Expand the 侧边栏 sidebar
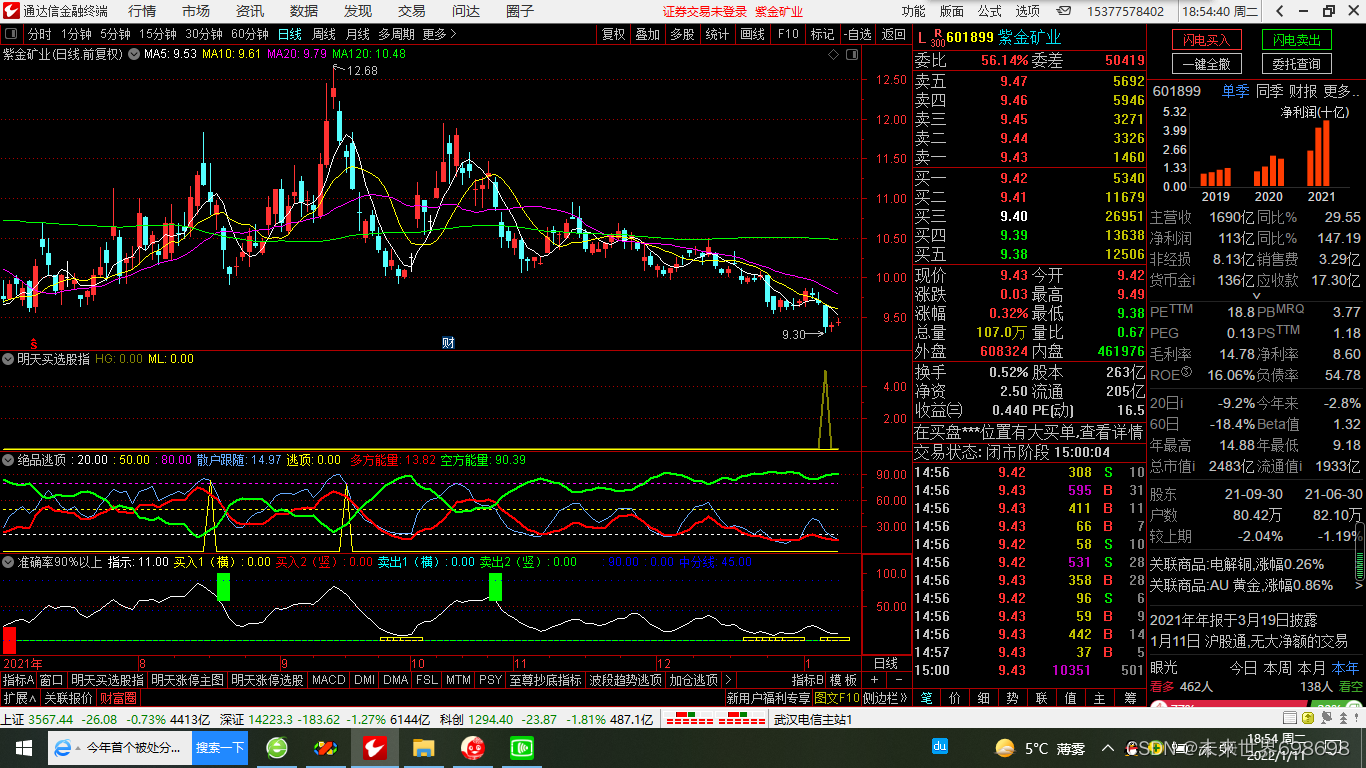Image resolution: width=1366 pixels, height=768 pixels. (x=883, y=698)
